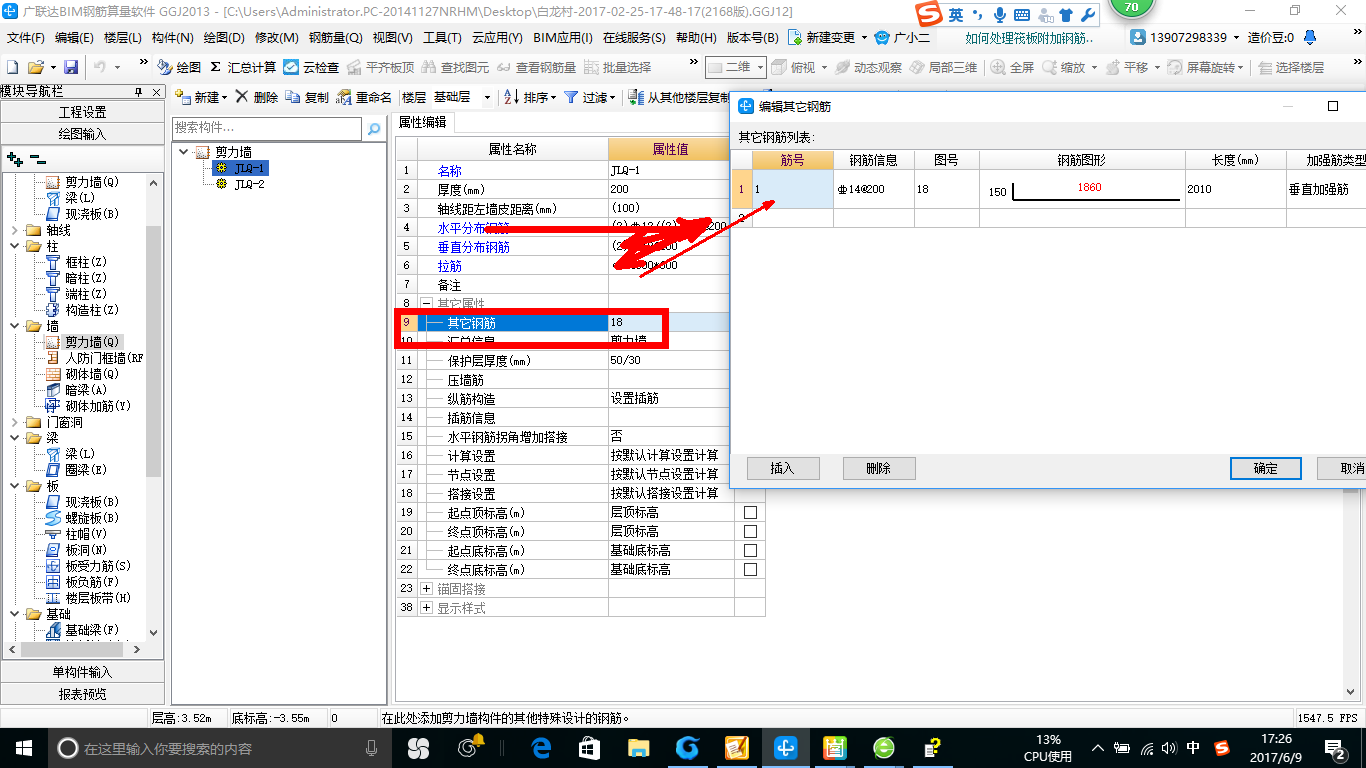The image size is (1366, 768).
Task: Expand 锚固搭接 section
Action: pos(426,589)
